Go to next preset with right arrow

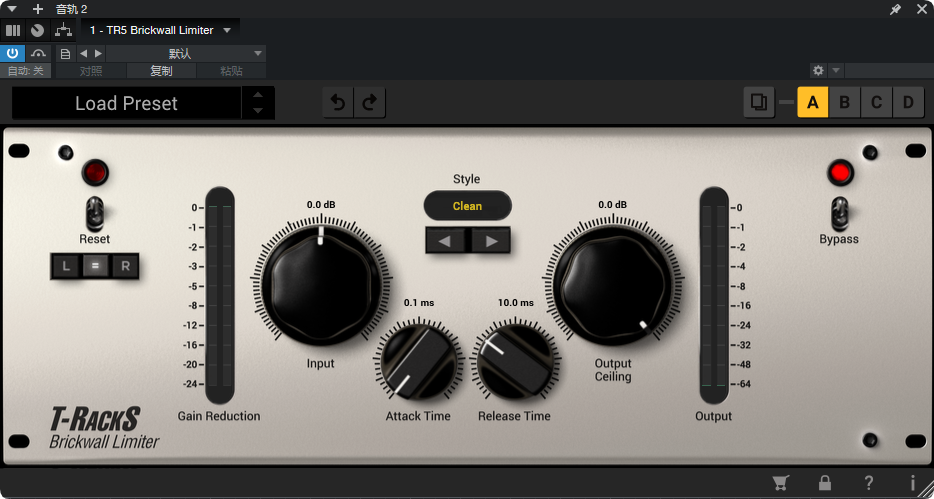point(99,54)
